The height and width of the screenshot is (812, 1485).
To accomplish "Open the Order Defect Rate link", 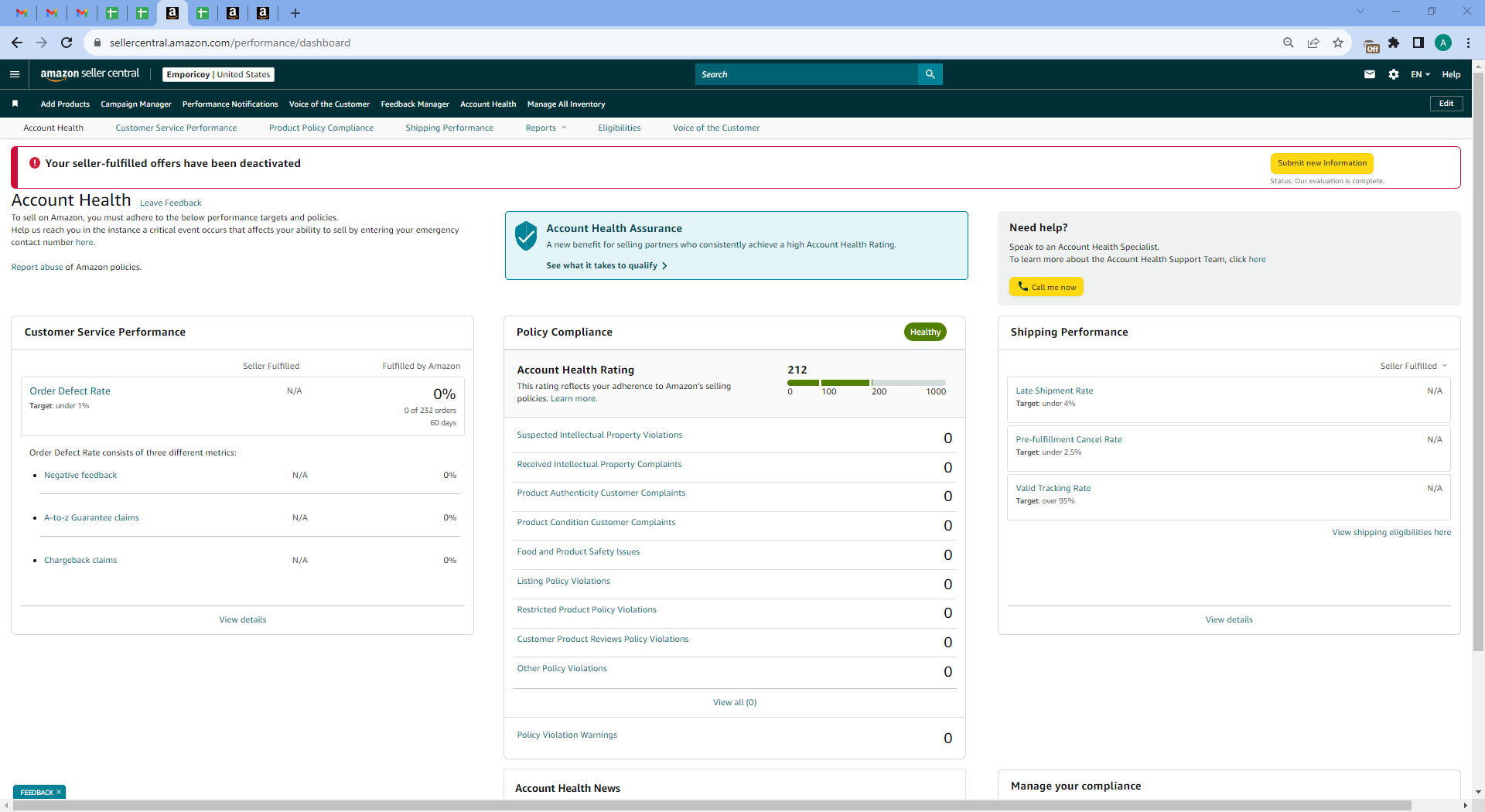I will [70, 391].
